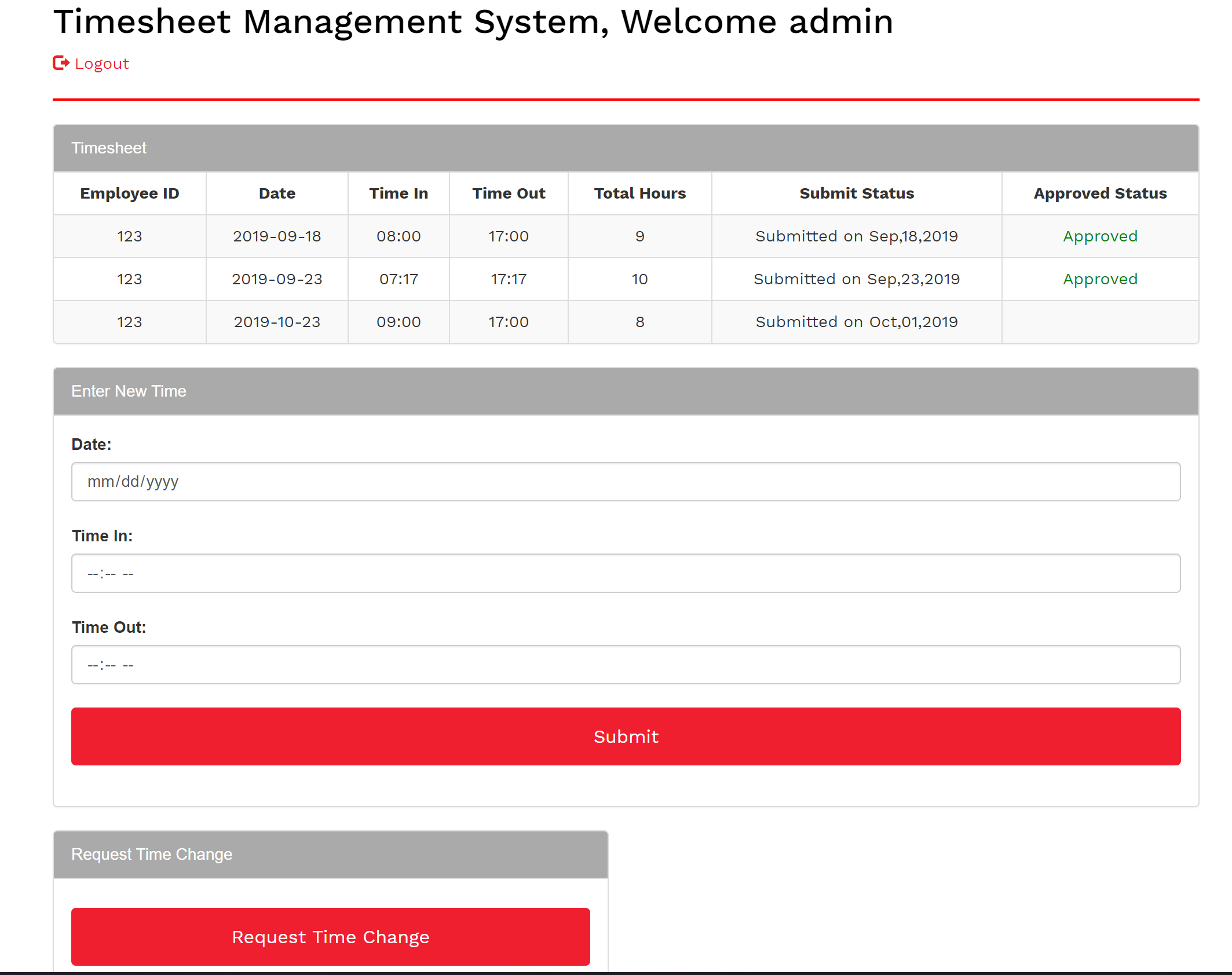The width and height of the screenshot is (1232, 975).
Task: Click the Submitted on Oct,01,2019 cell
Action: [856, 321]
